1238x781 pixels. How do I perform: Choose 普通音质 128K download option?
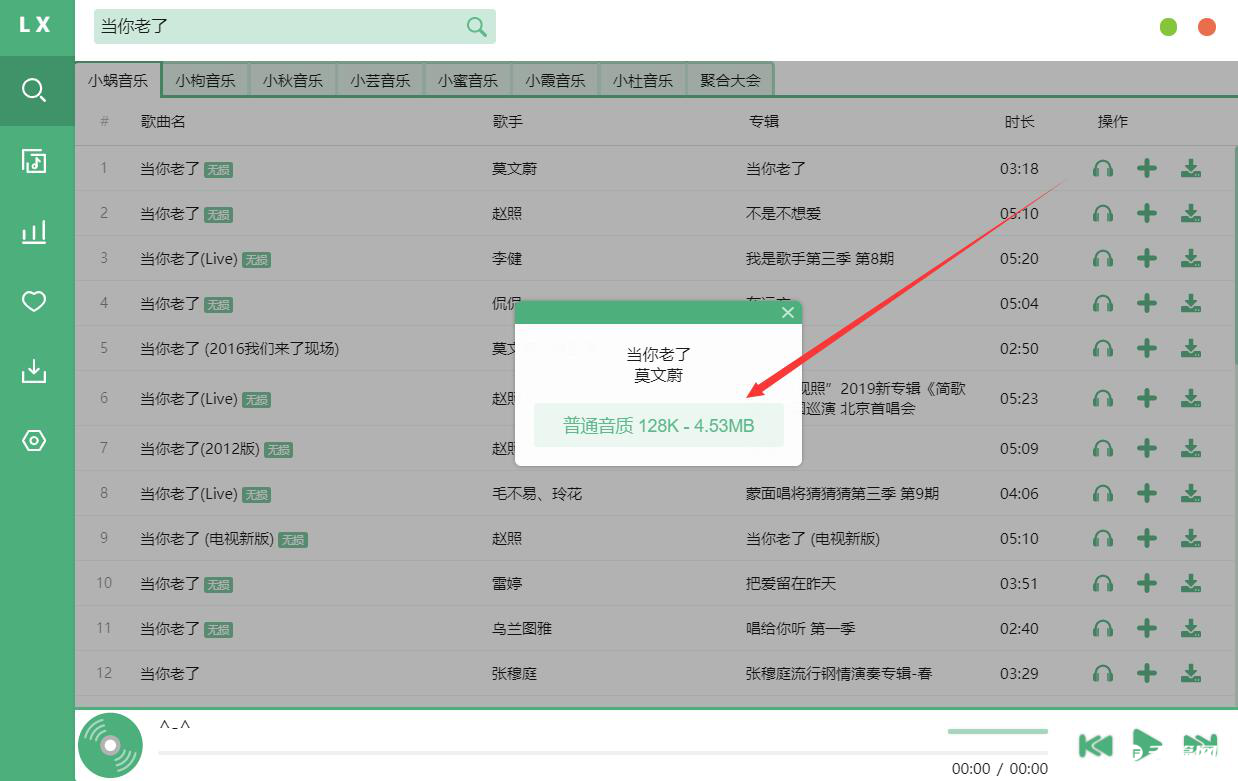coord(658,425)
